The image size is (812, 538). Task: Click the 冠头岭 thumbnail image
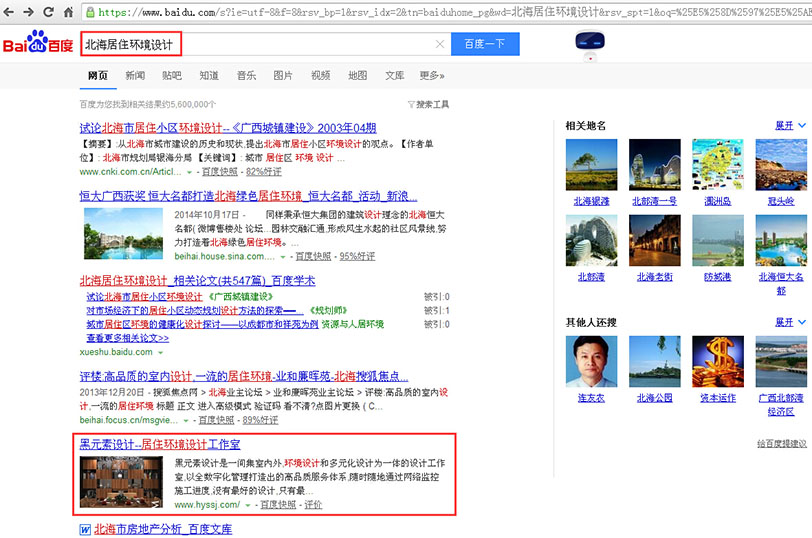click(781, 165)
